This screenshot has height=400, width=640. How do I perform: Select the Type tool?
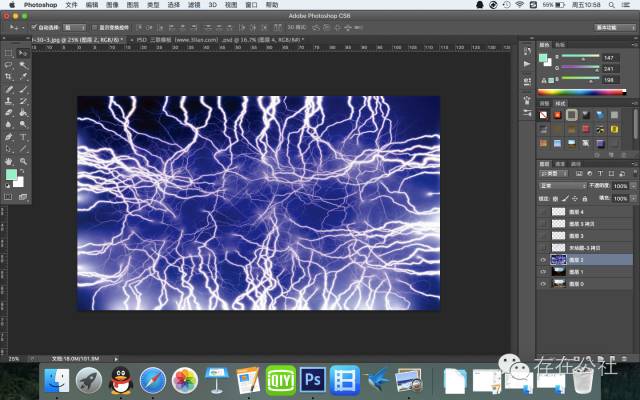(22, 136)
